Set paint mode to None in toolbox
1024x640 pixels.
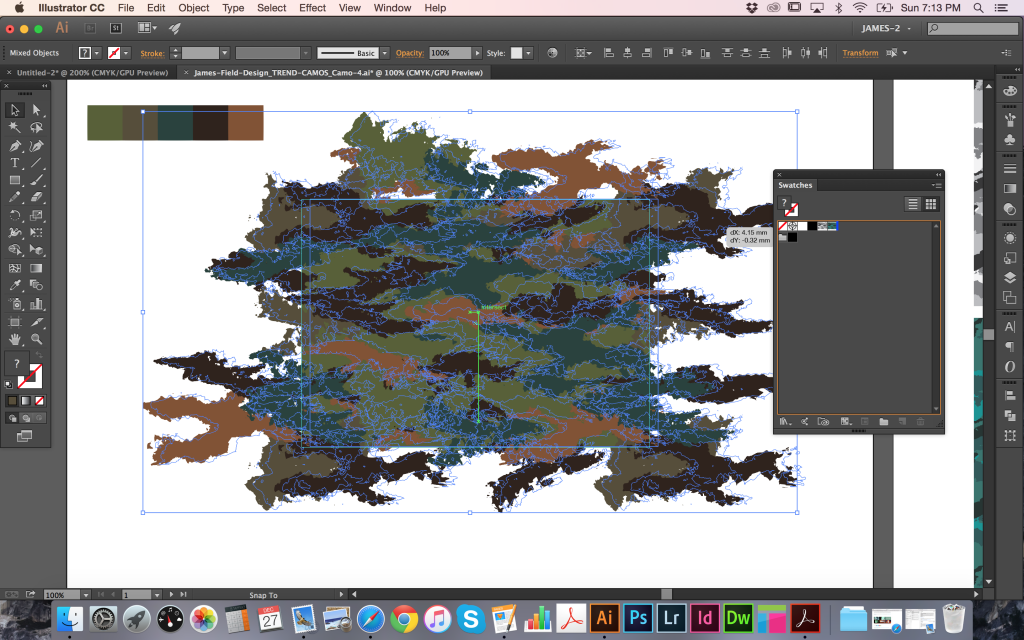[x=39, y=400]
